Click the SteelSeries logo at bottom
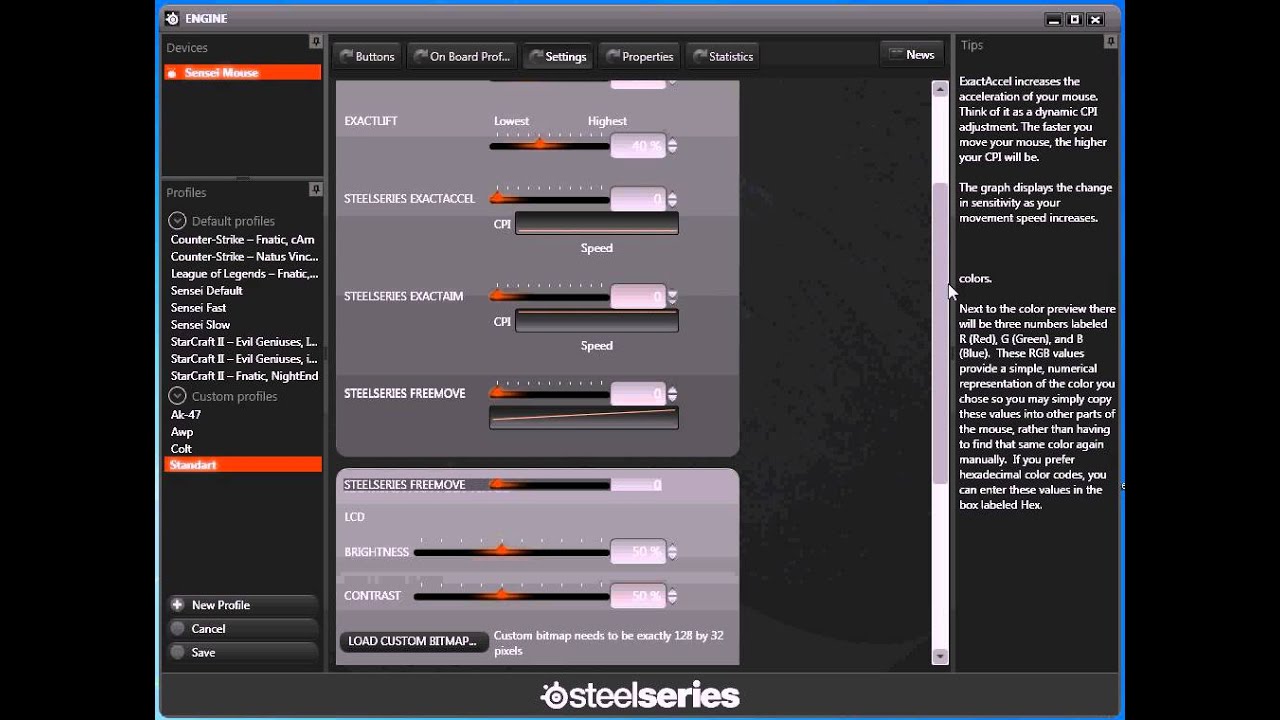This screenshot has width=1280, height=720. point(640,695)
